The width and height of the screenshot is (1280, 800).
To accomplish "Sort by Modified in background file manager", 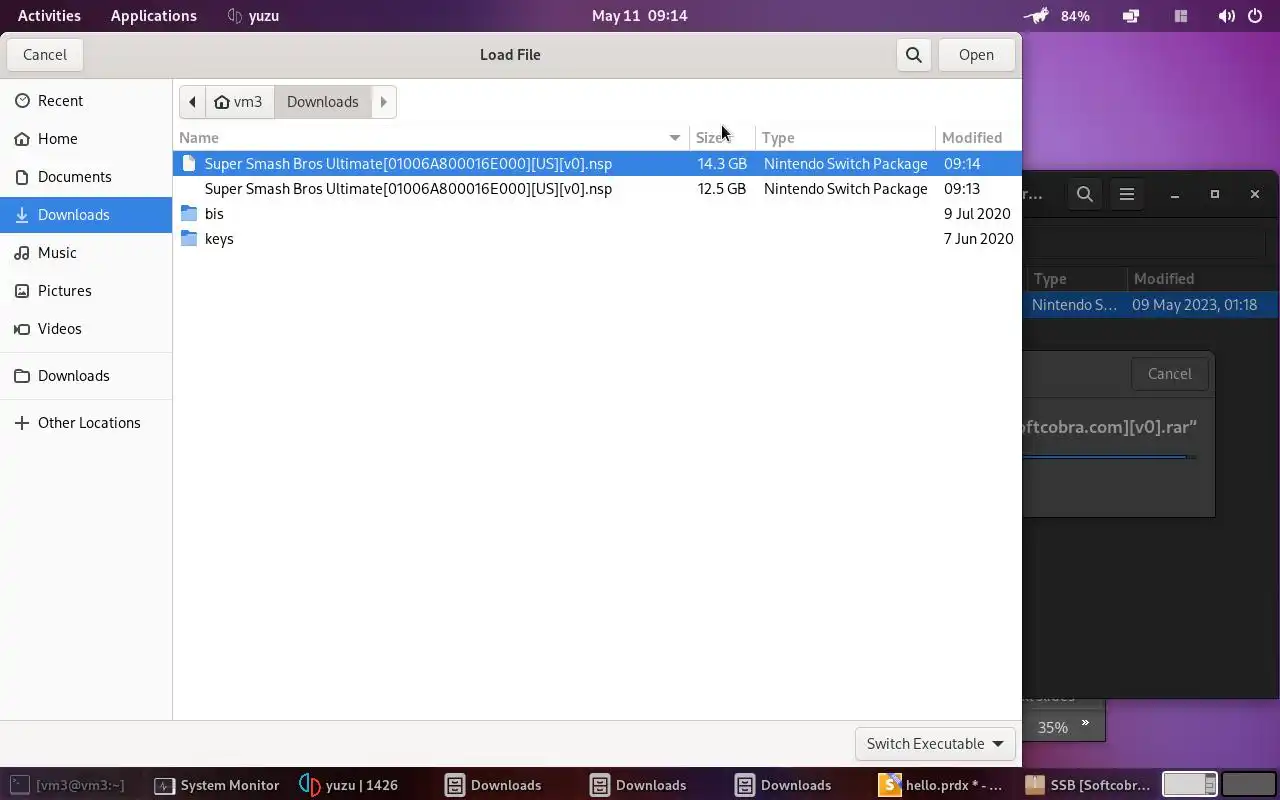I will click(1202, 279).
